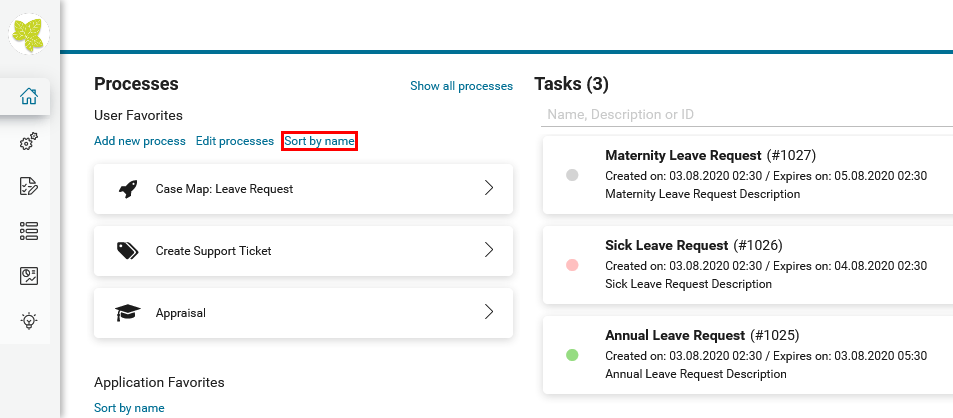This screenshot has height=418, width=953.
Task: Sort User Favorites by name
Action: point(319,141)
